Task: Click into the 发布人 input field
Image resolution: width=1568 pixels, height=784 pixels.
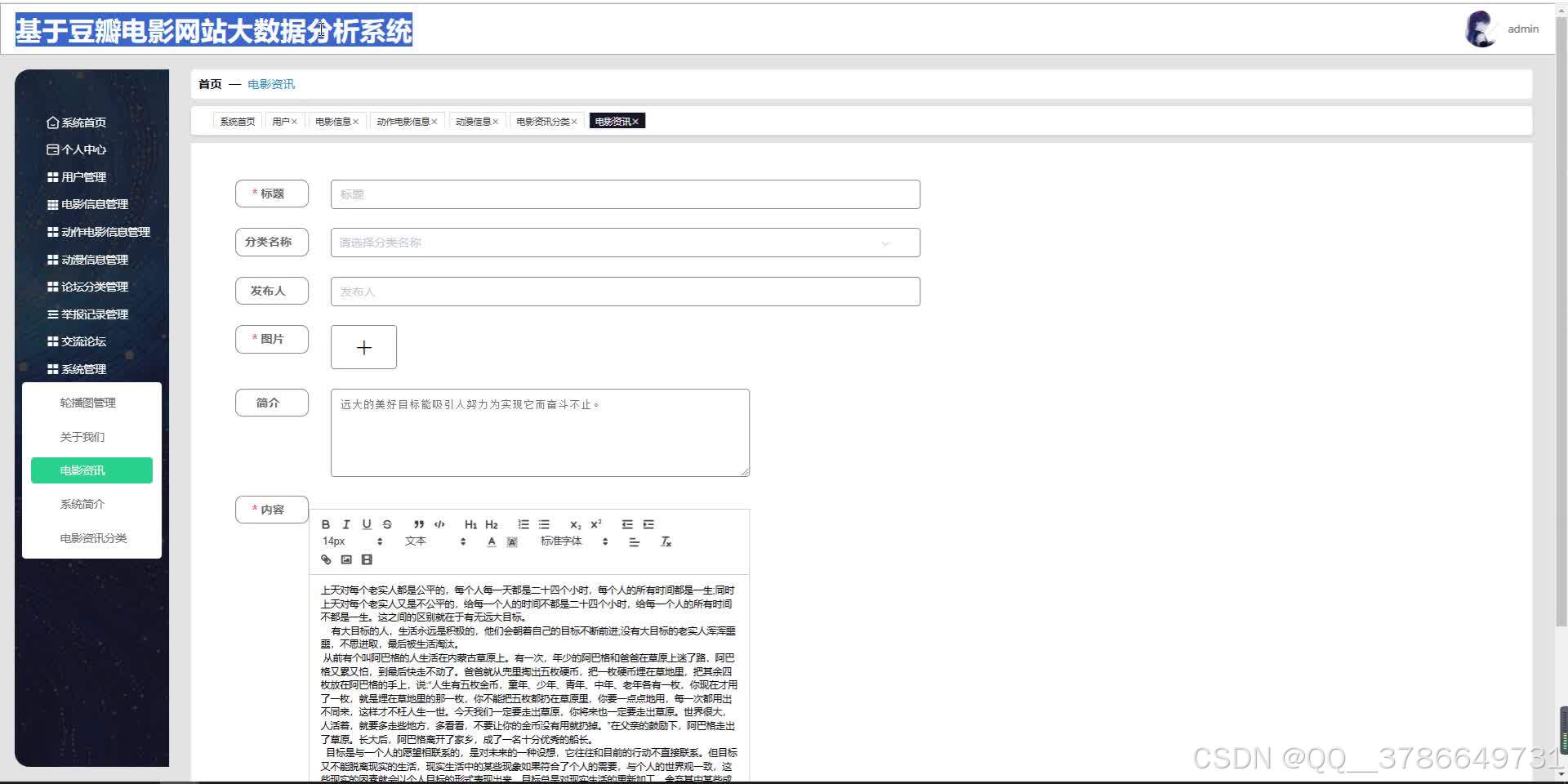Action: point(625,292)
